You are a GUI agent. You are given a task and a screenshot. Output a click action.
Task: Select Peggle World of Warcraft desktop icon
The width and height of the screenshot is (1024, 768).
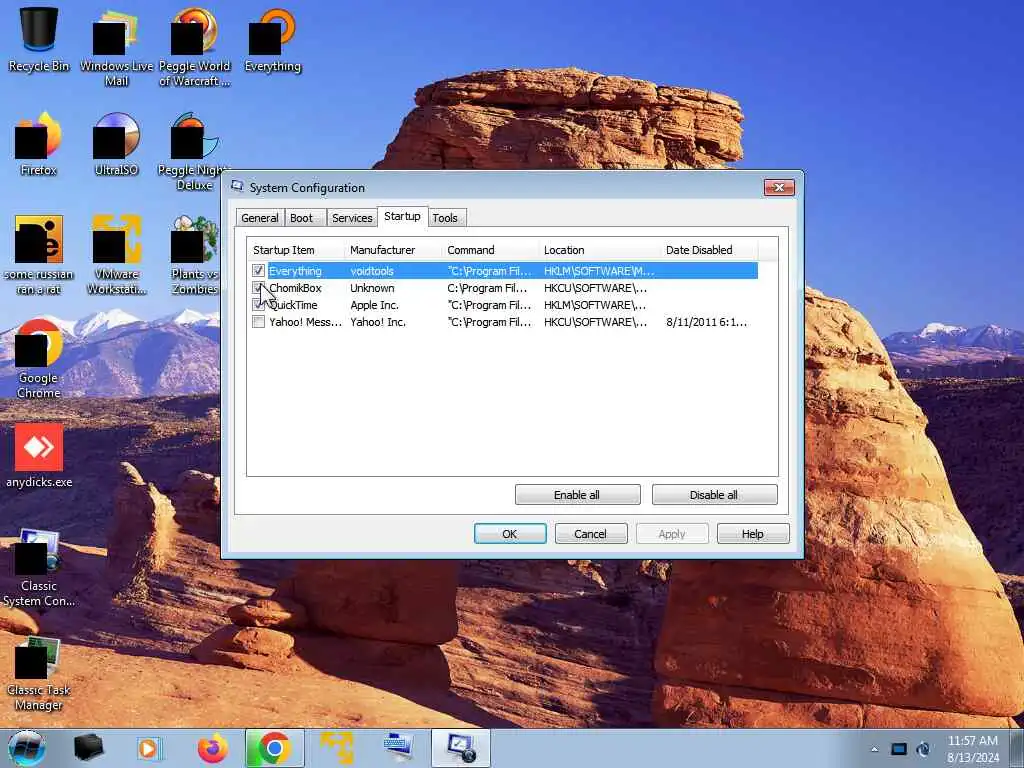coord(195,46)
